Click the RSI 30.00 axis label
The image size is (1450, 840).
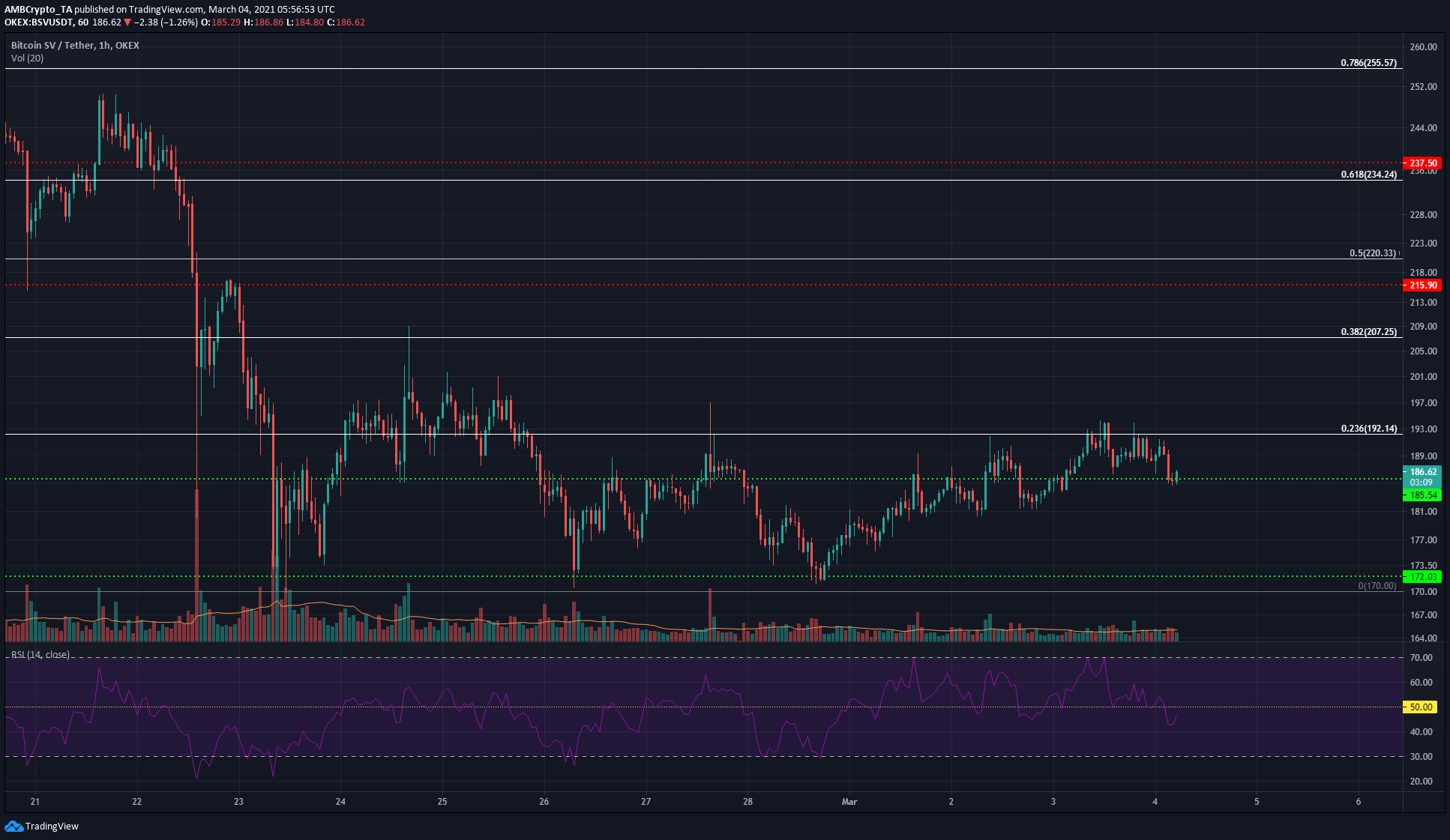pyautogui.click(x=1422, y=757)
